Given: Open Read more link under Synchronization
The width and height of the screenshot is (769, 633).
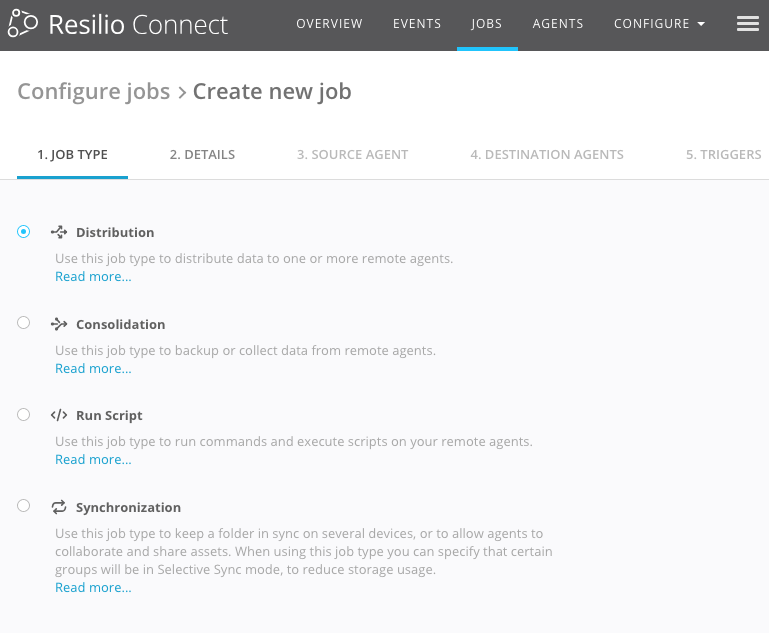Looking at the screenshot, I should (93, 588).
